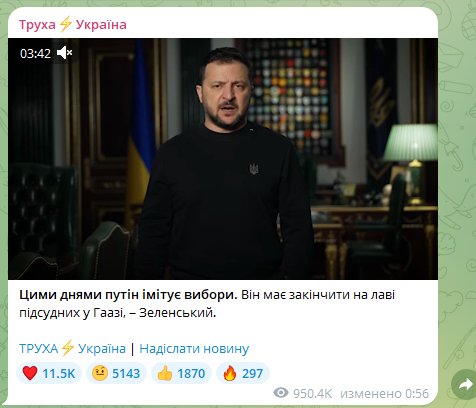Image resolution: width=476 pixels, height=408 pixels.
Task: Unmute the video via the muted speaker icon
Action: click(64, 53)
